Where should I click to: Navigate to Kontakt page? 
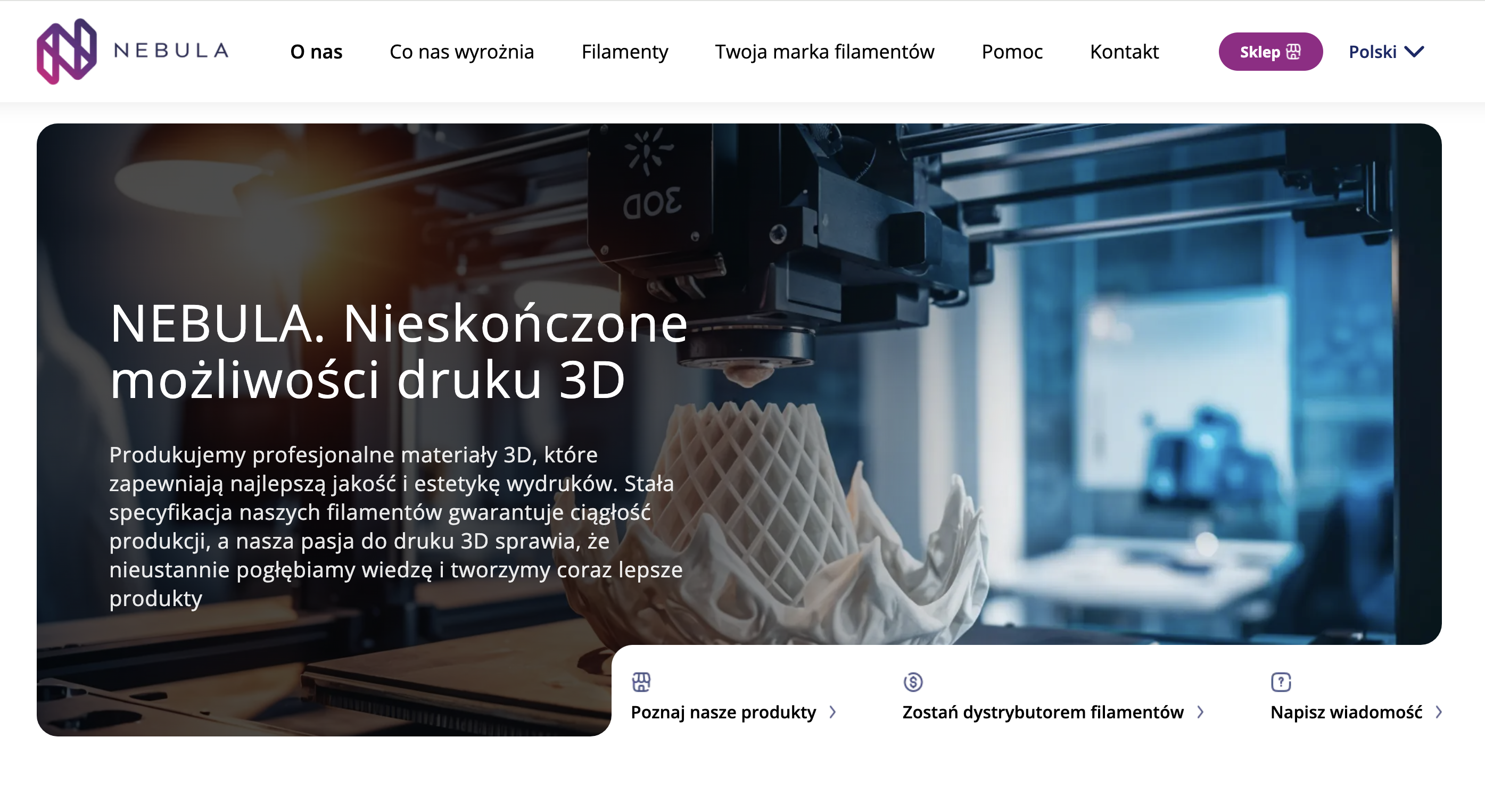(x=1124, y=52)
